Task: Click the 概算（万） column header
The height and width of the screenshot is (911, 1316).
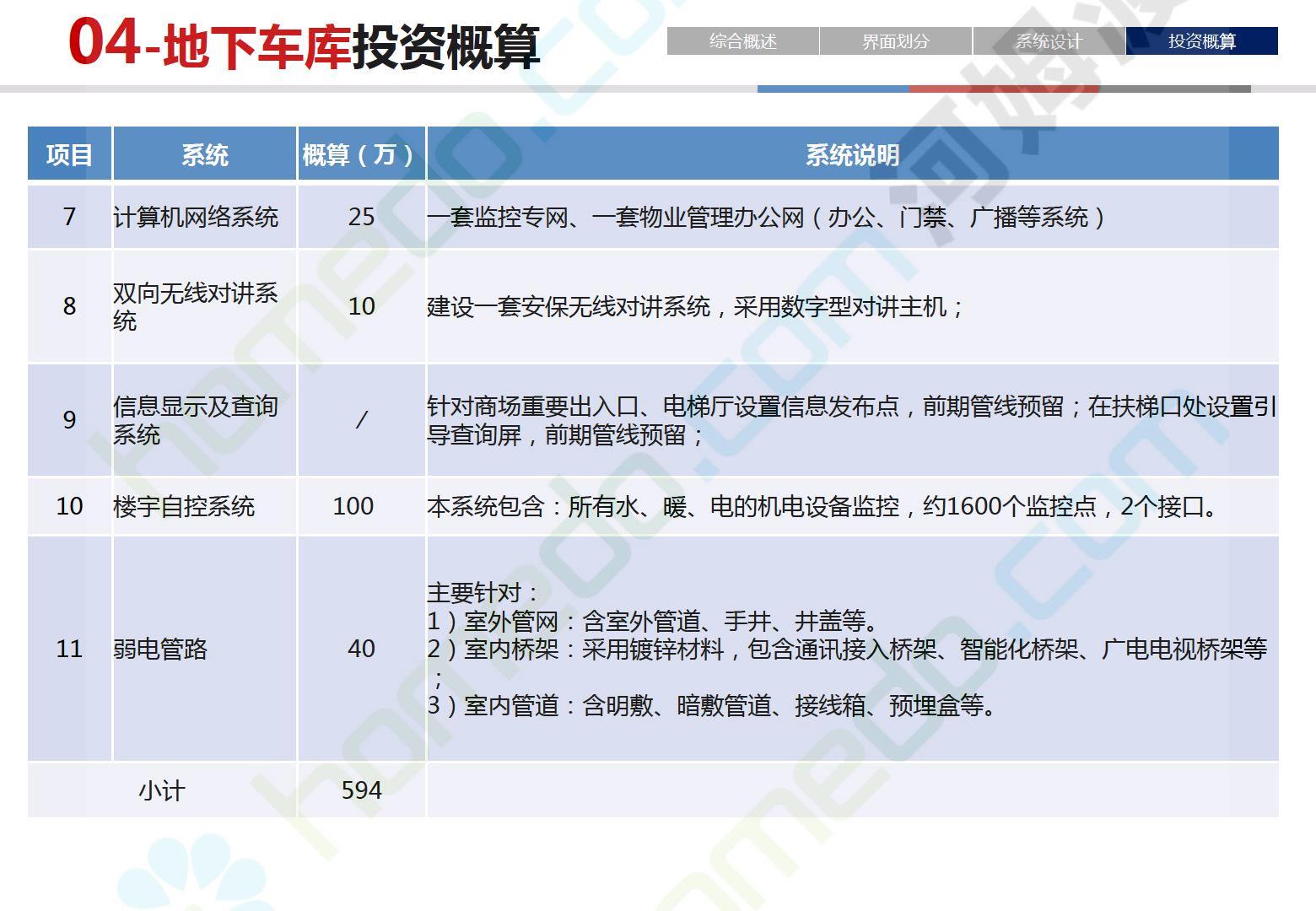Action: point(361,154)
